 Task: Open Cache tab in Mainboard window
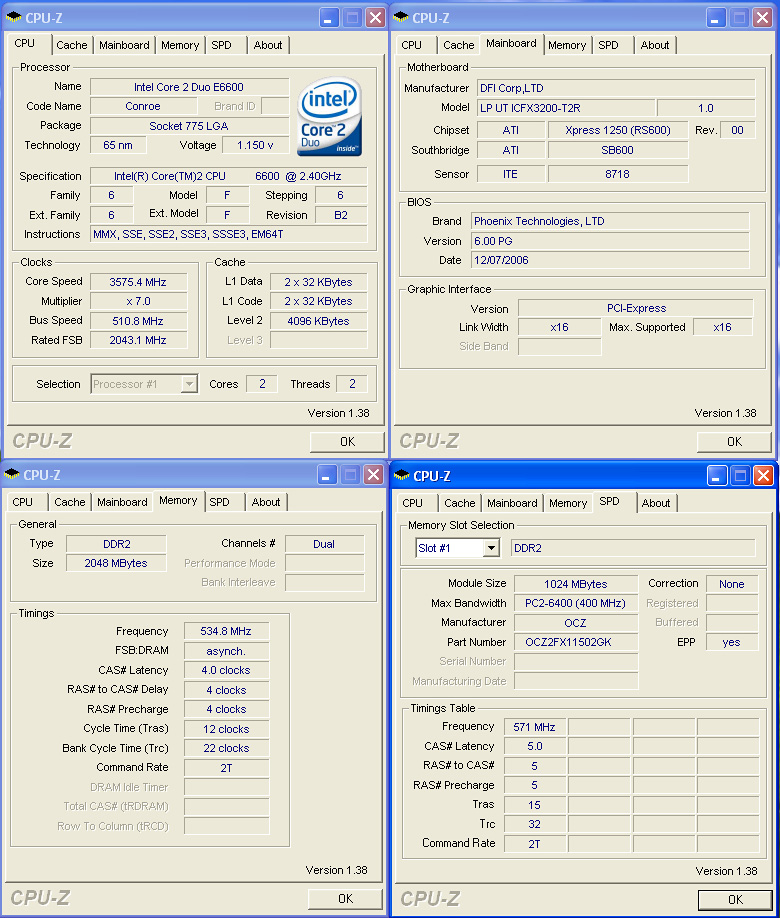[459, 45]
